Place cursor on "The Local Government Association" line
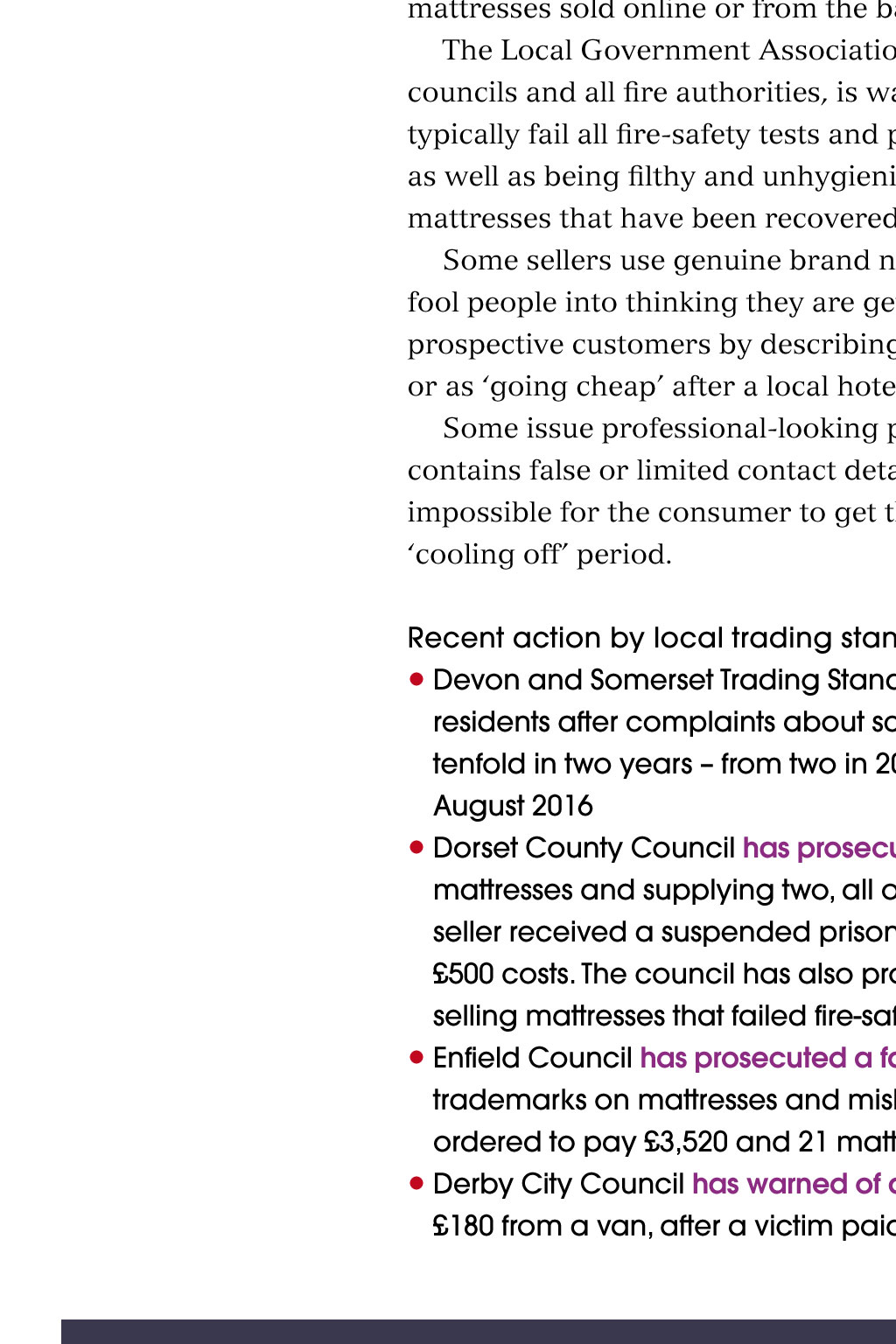The height and width of the screenshot is (1344, 896). tap(668, 50)
